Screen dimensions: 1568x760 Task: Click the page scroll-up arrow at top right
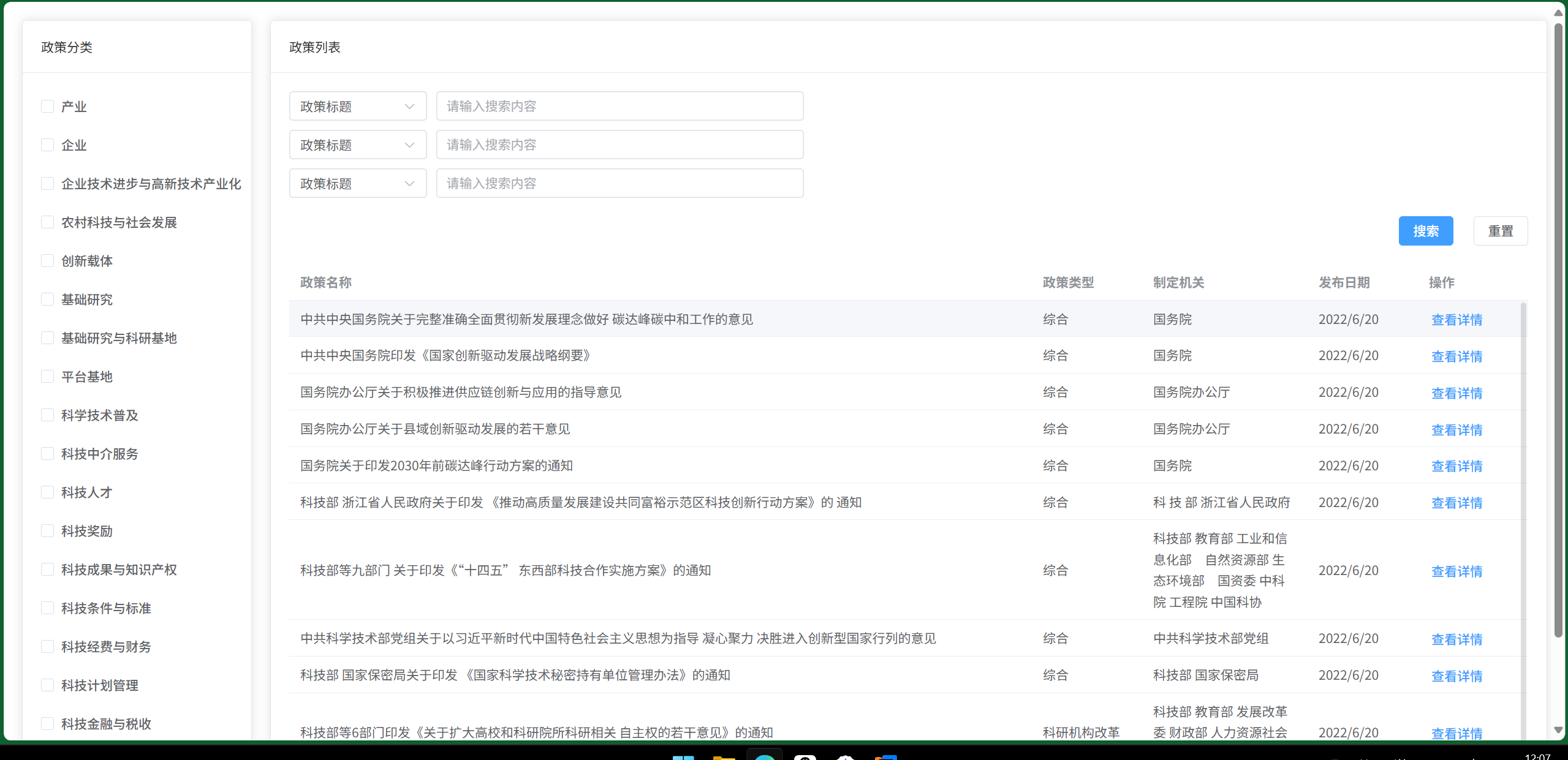tap(1558, 13)
